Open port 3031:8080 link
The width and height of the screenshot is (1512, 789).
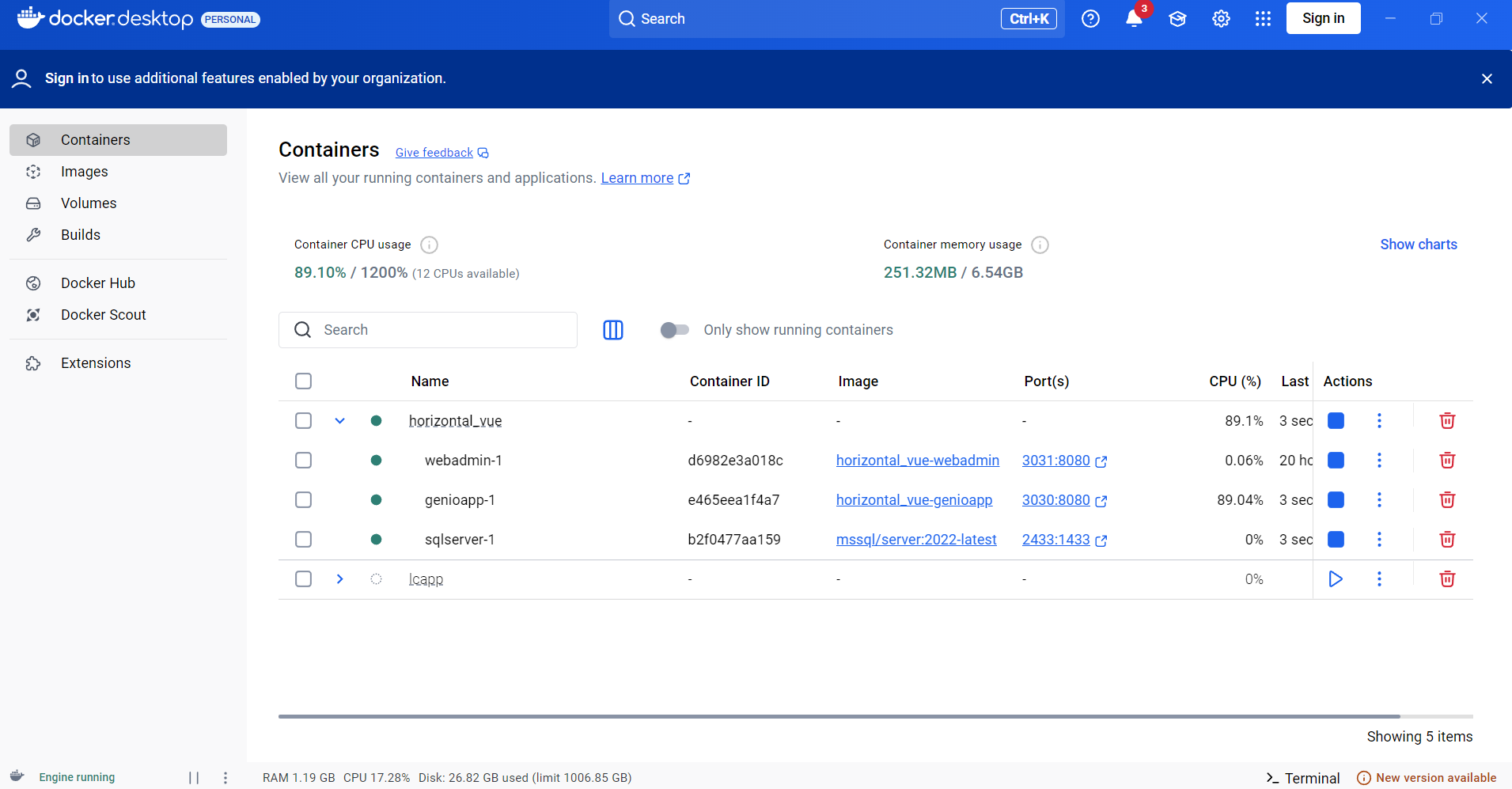pyautogui.click(x=1064, y=461)
